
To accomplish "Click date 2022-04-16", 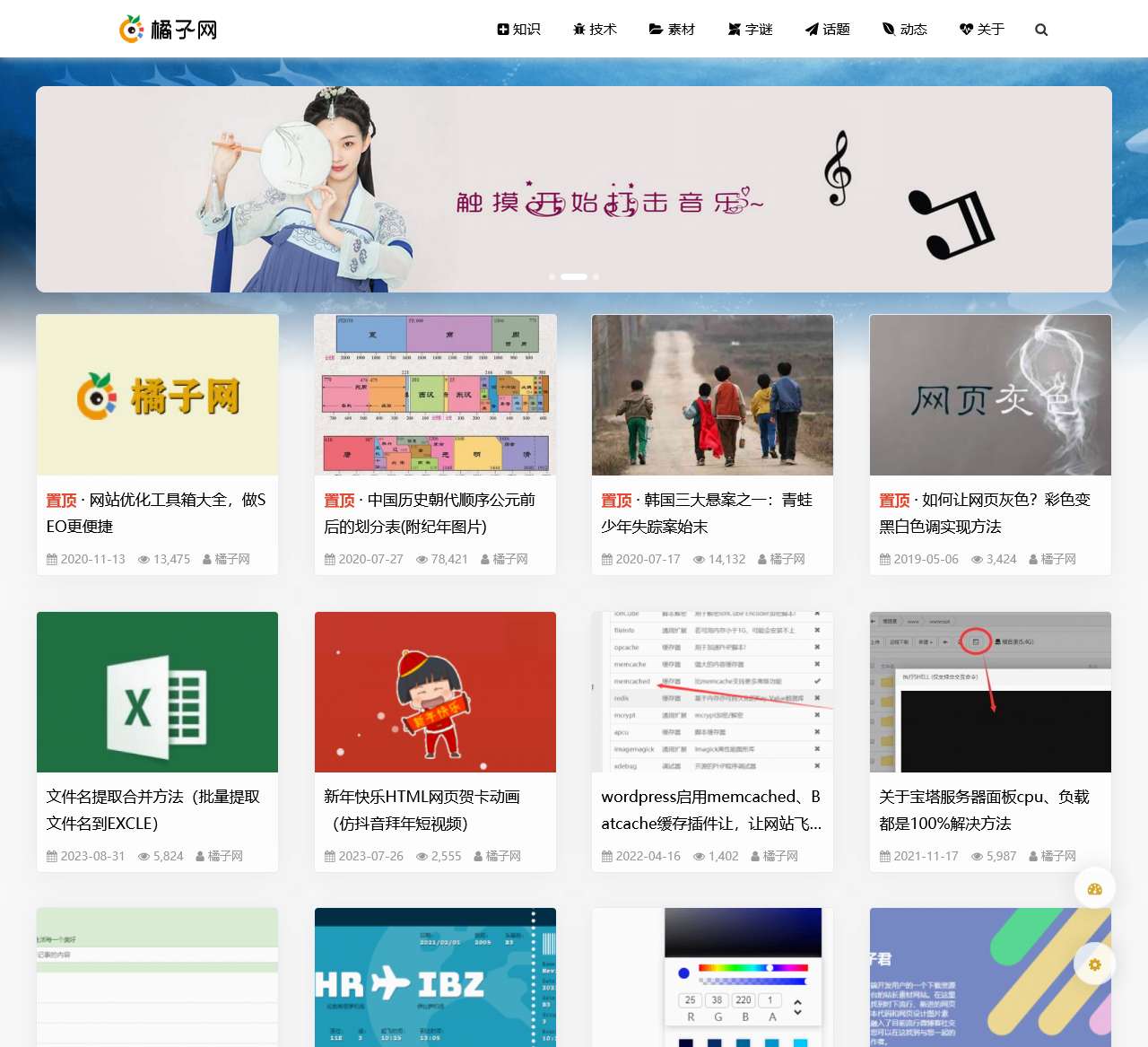I will [x=648, y=856].
